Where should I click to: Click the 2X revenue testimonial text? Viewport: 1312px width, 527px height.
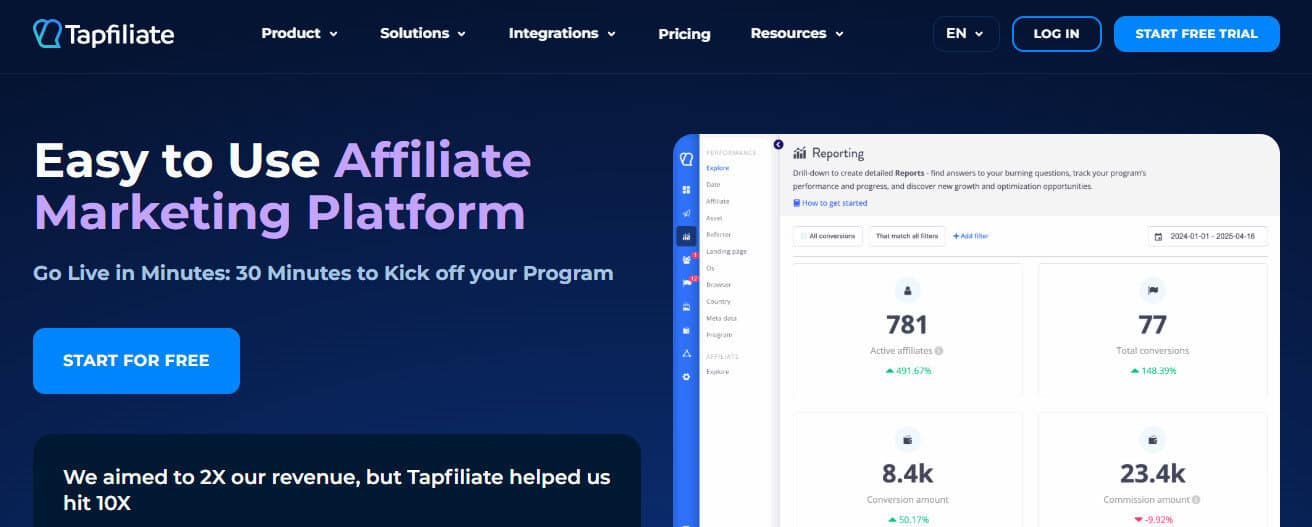click(x=337, y=489)
